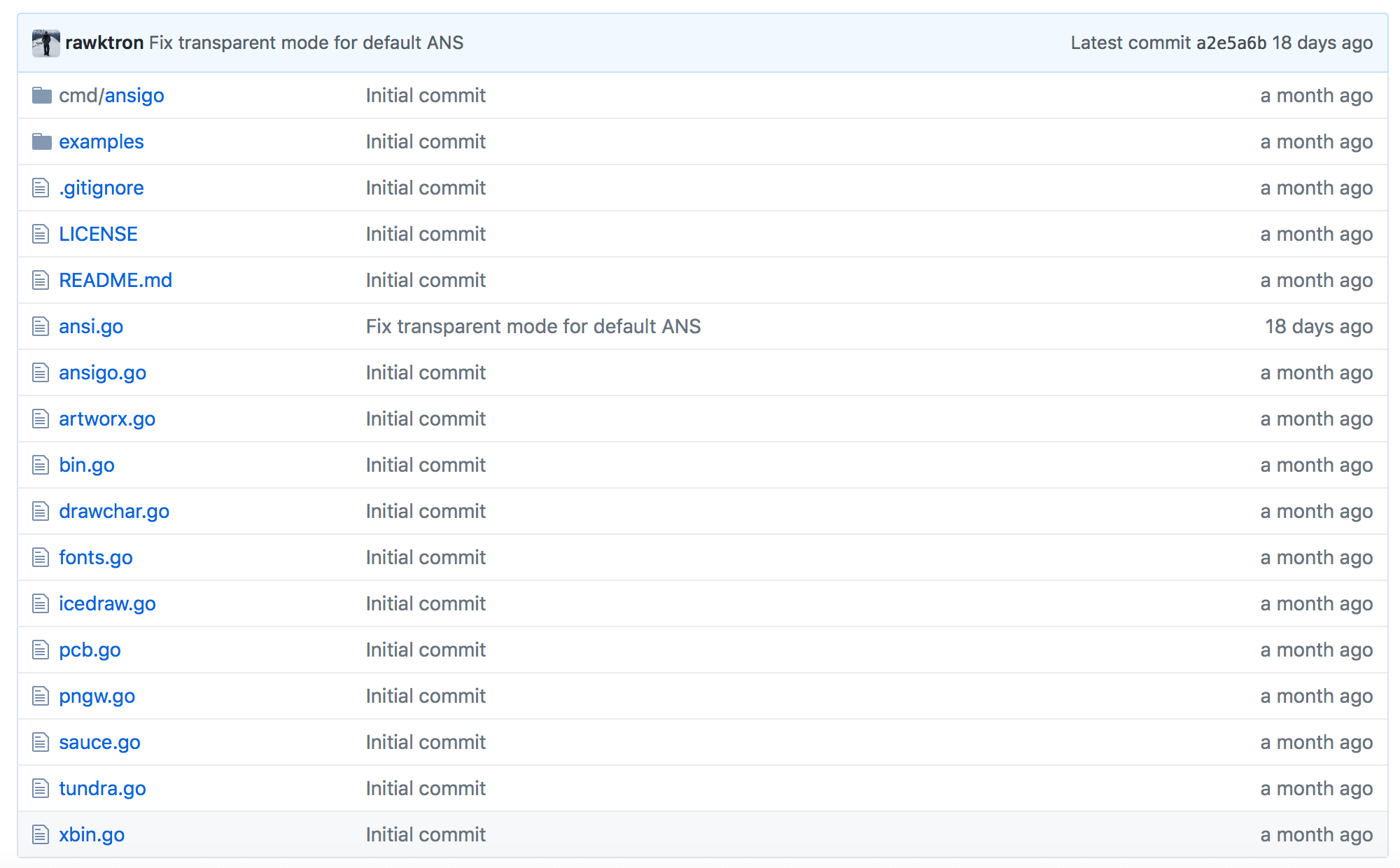
Task: Open Initial commit message for sauce.go
Action: 425,742
